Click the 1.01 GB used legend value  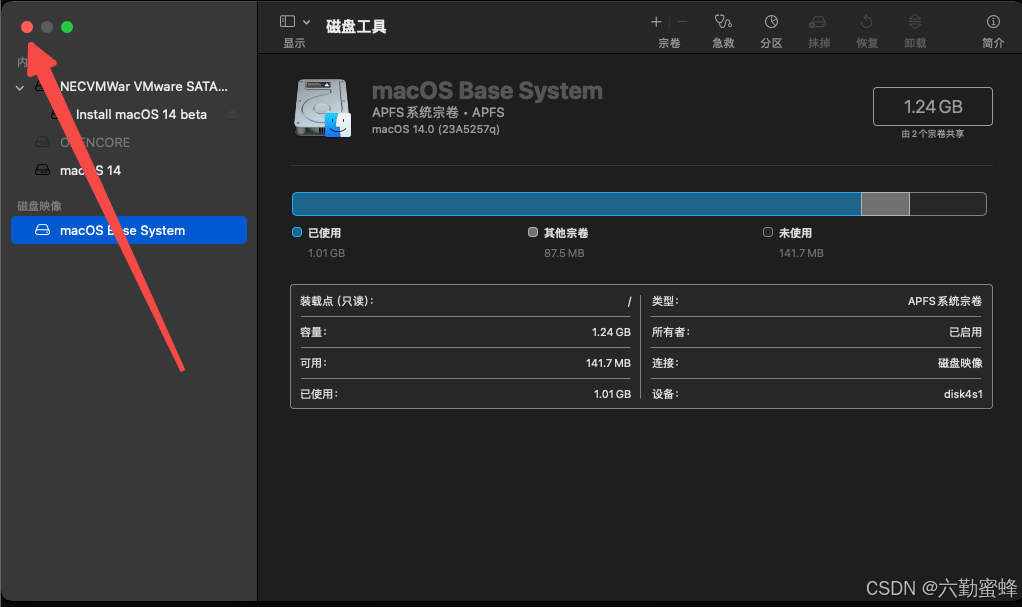coord(327,253)
